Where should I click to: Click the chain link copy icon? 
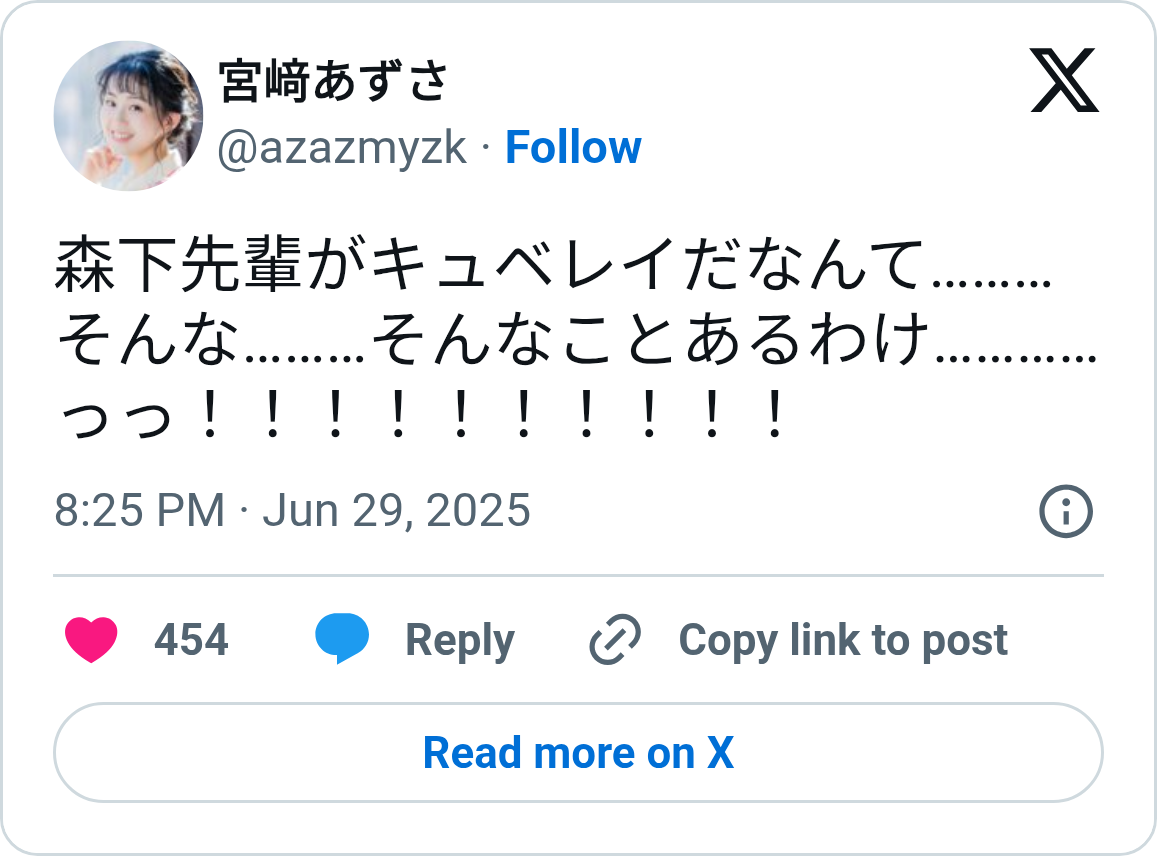click(x=615, y=640)
